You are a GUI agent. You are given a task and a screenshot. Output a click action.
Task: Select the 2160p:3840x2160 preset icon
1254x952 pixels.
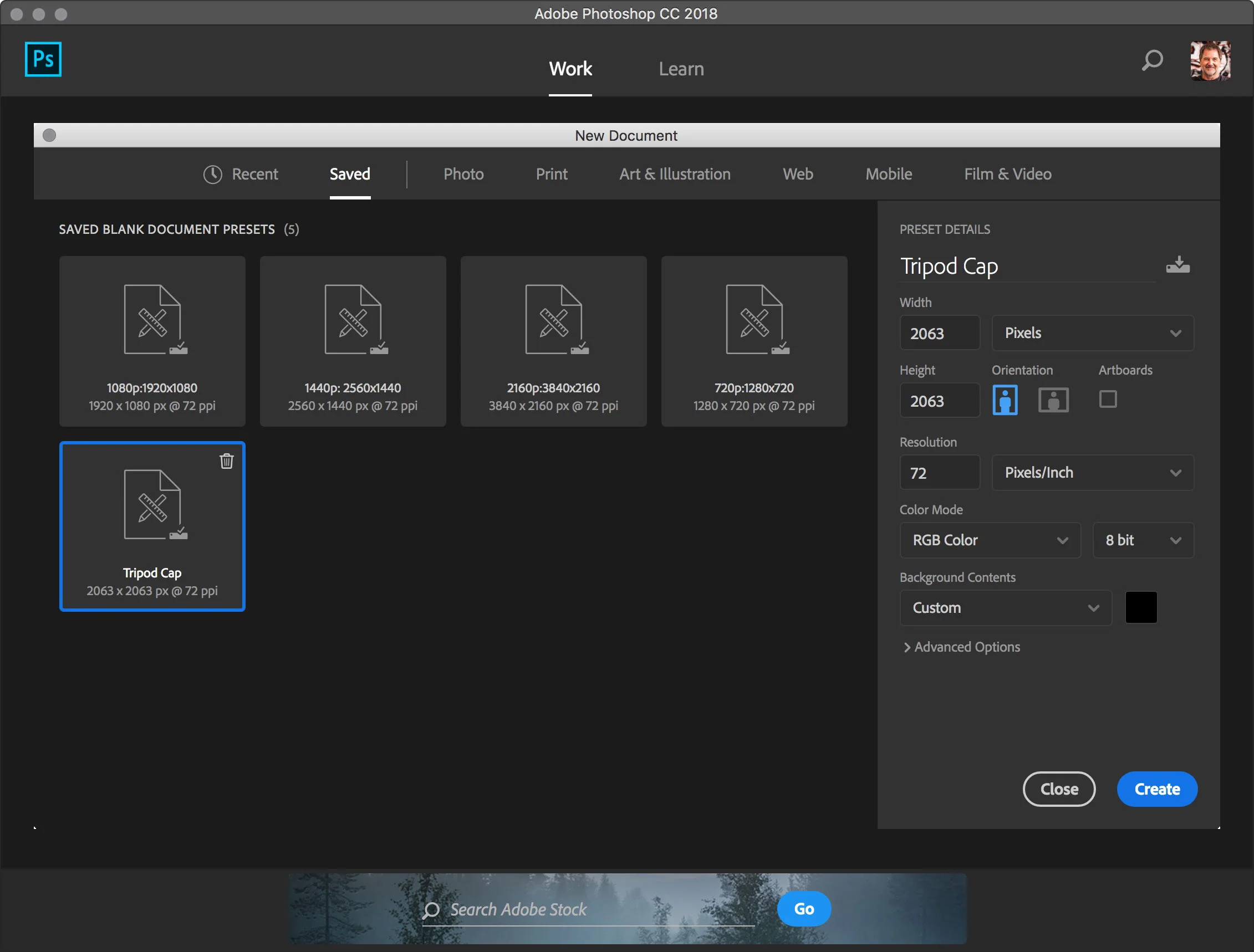pyautogui.click(x=554, y=320)
